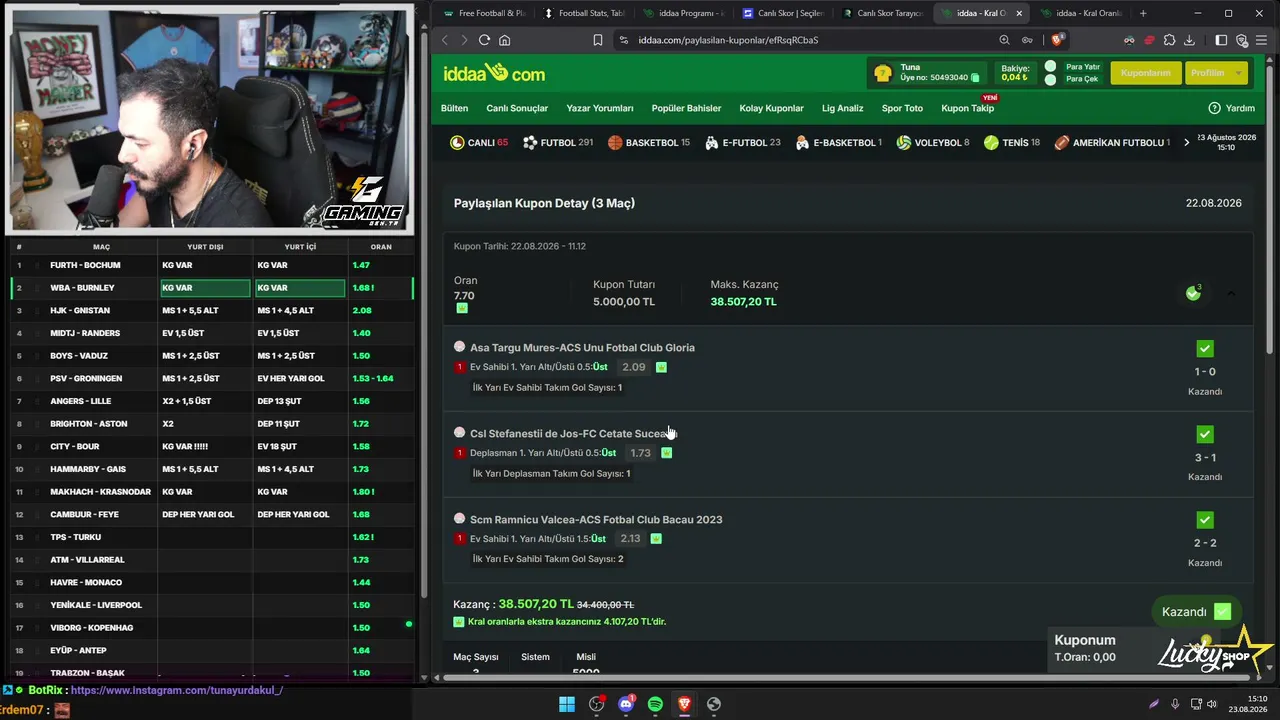The width and height of the screenshot is (1280, 720).
Task: Open Spotify from the taskbar
Action: [655, 704]
